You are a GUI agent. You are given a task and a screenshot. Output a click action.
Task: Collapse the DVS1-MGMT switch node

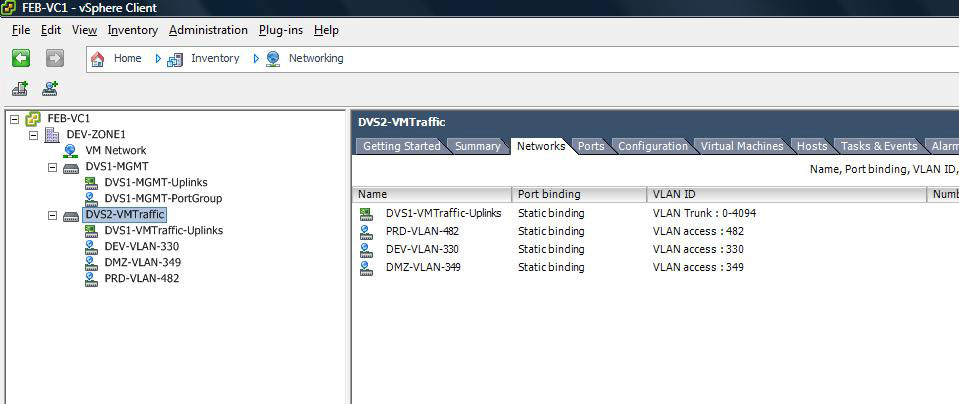click(53, 167)
